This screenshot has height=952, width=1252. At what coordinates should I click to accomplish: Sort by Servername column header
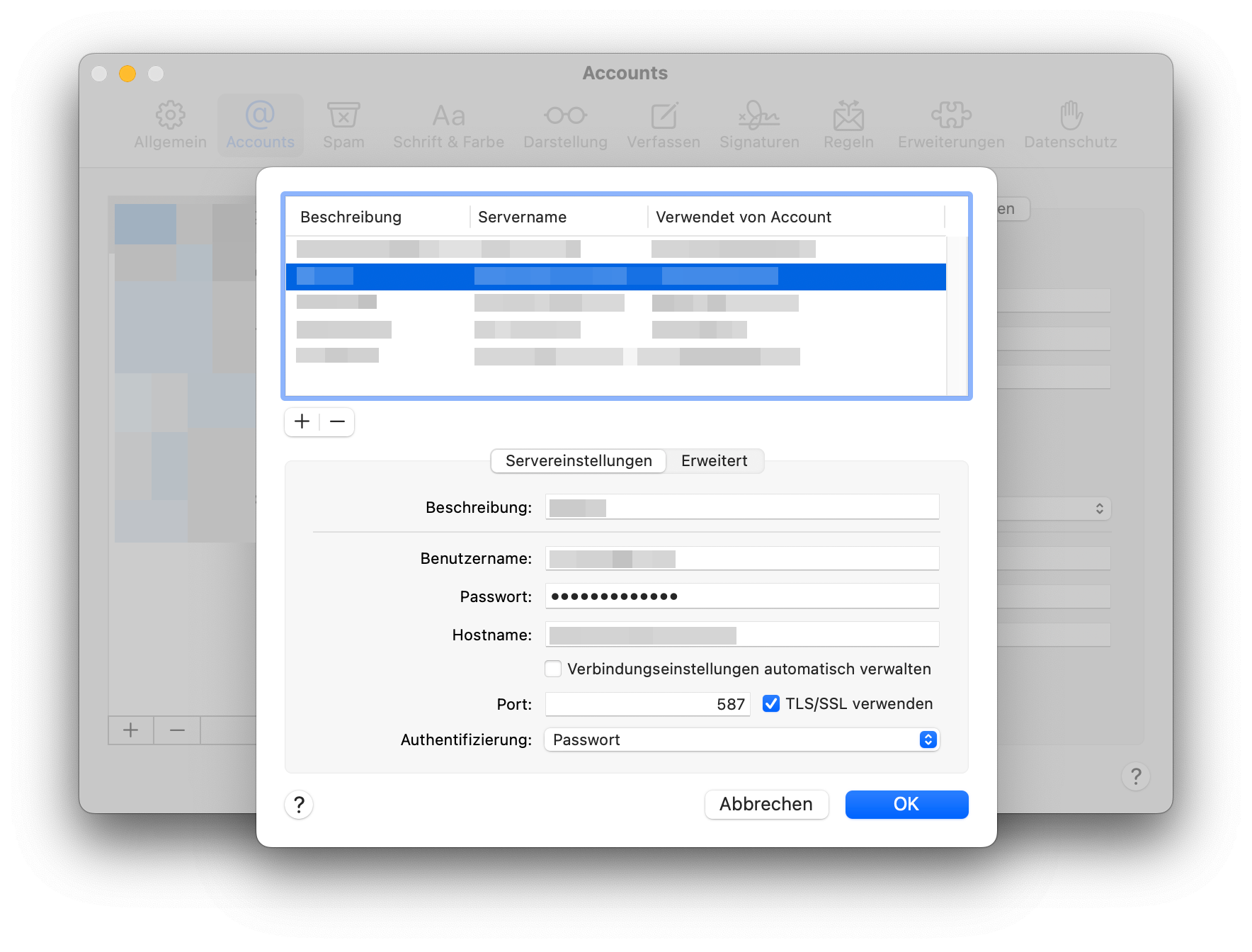(559, 217)
